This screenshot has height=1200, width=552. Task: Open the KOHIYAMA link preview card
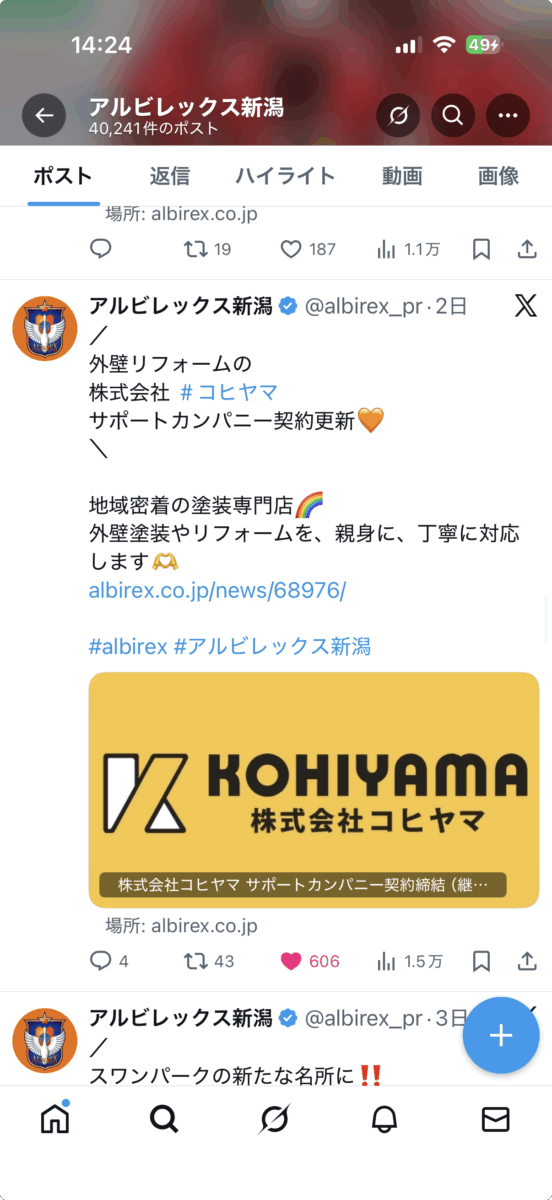tap(314, 790)
